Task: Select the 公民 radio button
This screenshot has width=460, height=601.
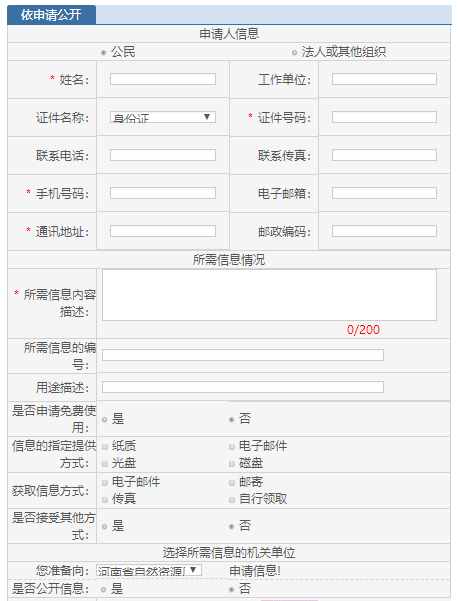Action: 104,53
